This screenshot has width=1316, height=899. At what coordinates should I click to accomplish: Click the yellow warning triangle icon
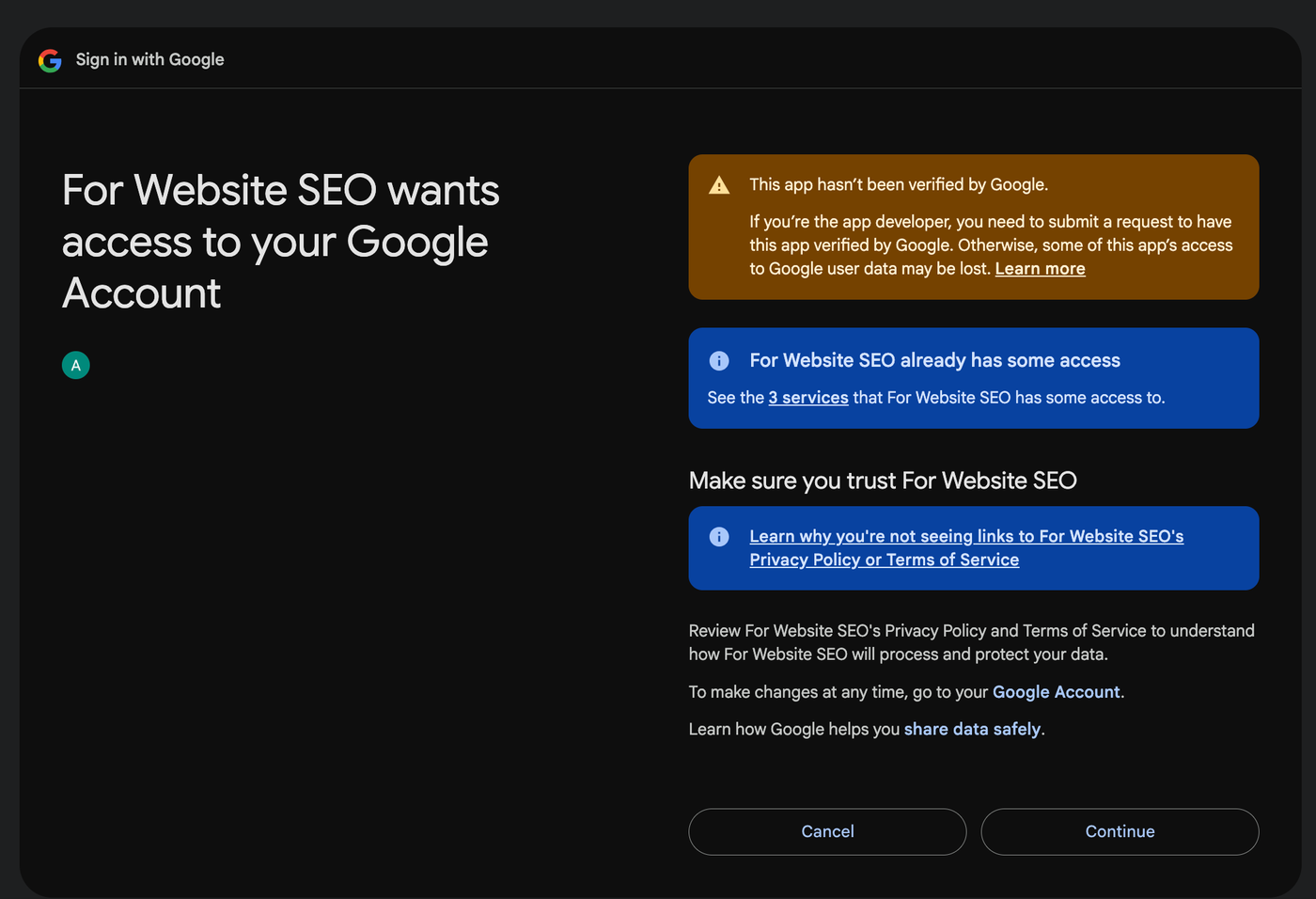pos(719,185)
